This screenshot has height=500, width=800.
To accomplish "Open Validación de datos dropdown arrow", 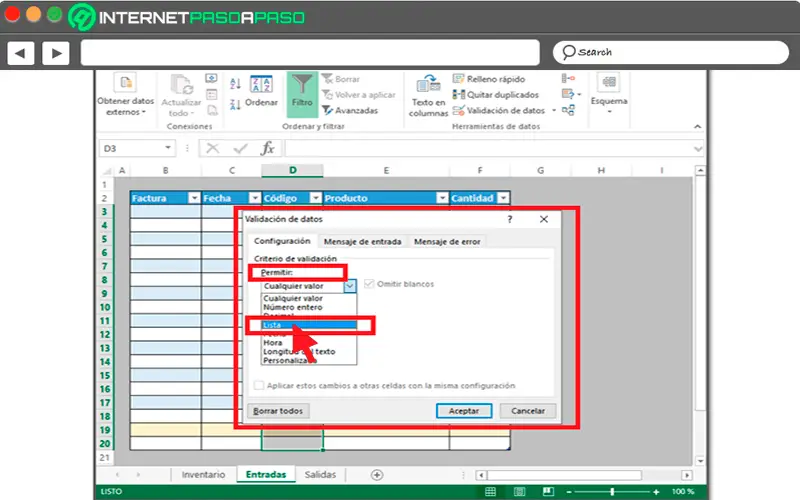I will click(554, 110).
